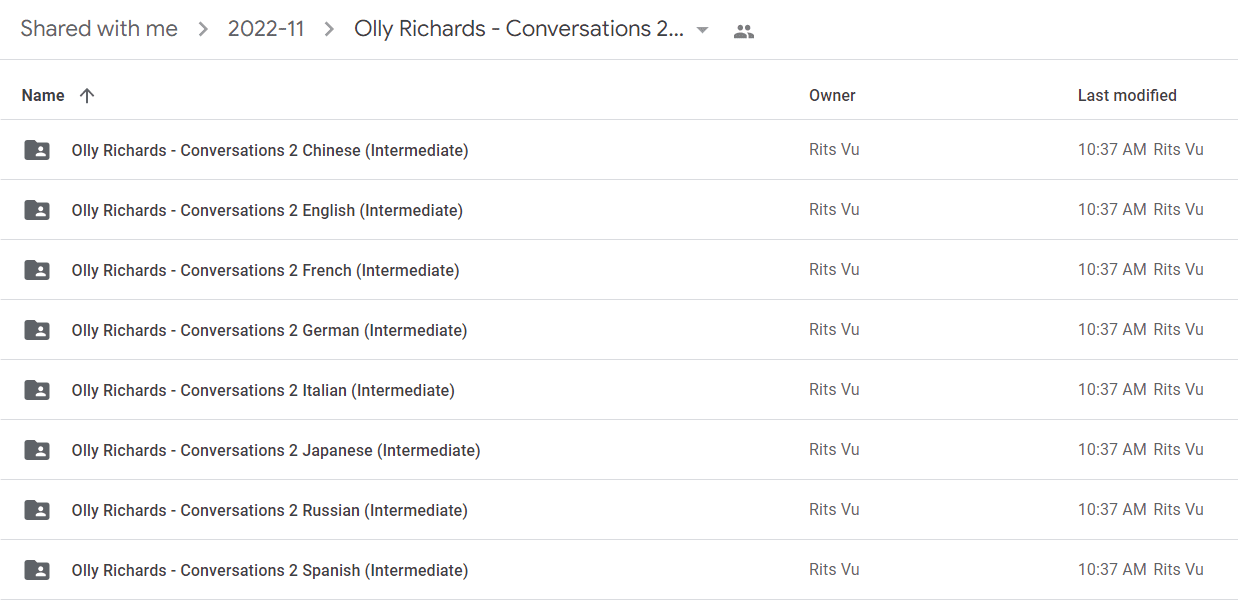Viewport: 1238px width, 604px height.
Task: Click 10:37 AM modified time in English row
Action: (1112, 210)
